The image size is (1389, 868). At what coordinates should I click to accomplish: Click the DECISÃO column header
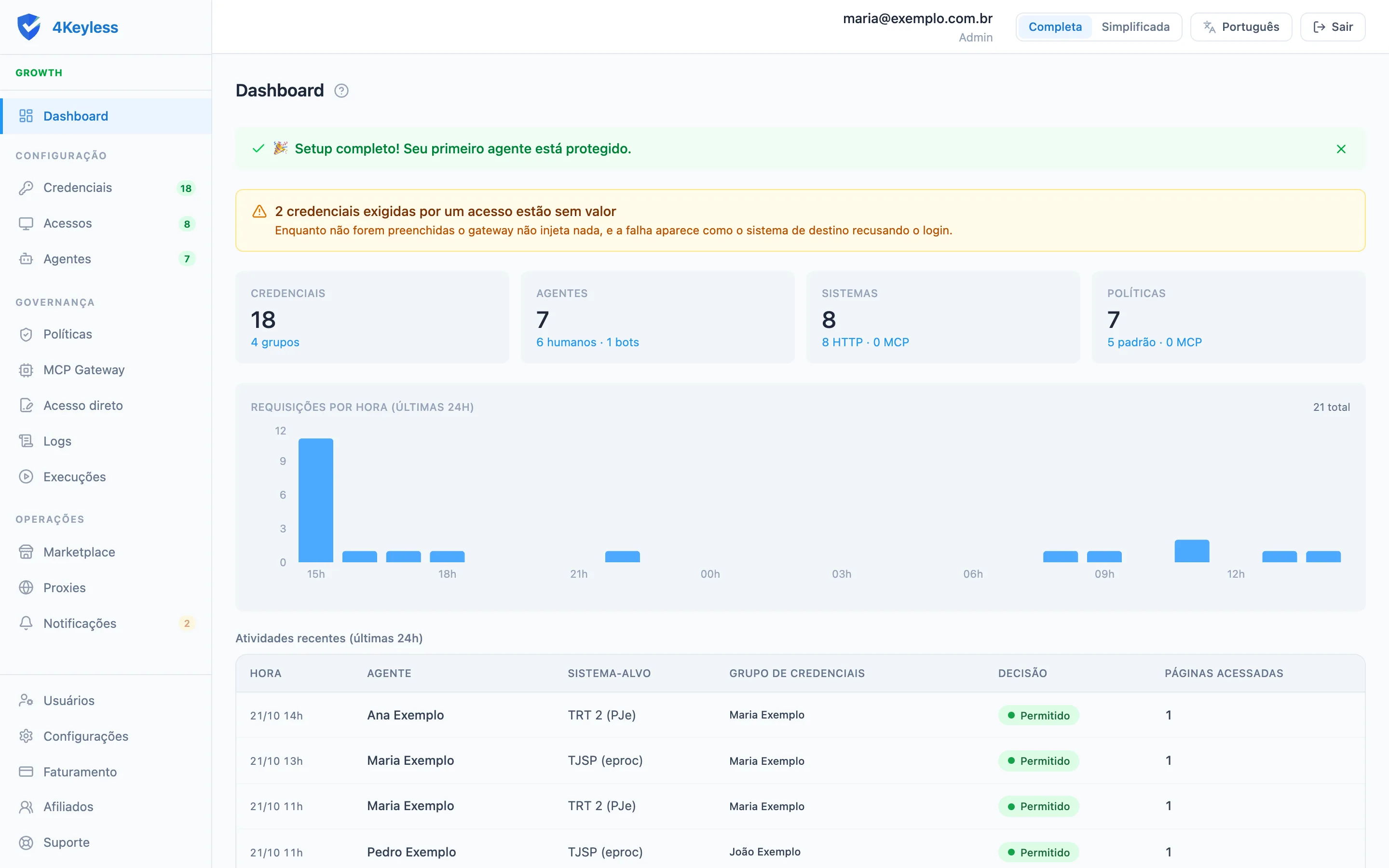click(x=1022, y=673)
